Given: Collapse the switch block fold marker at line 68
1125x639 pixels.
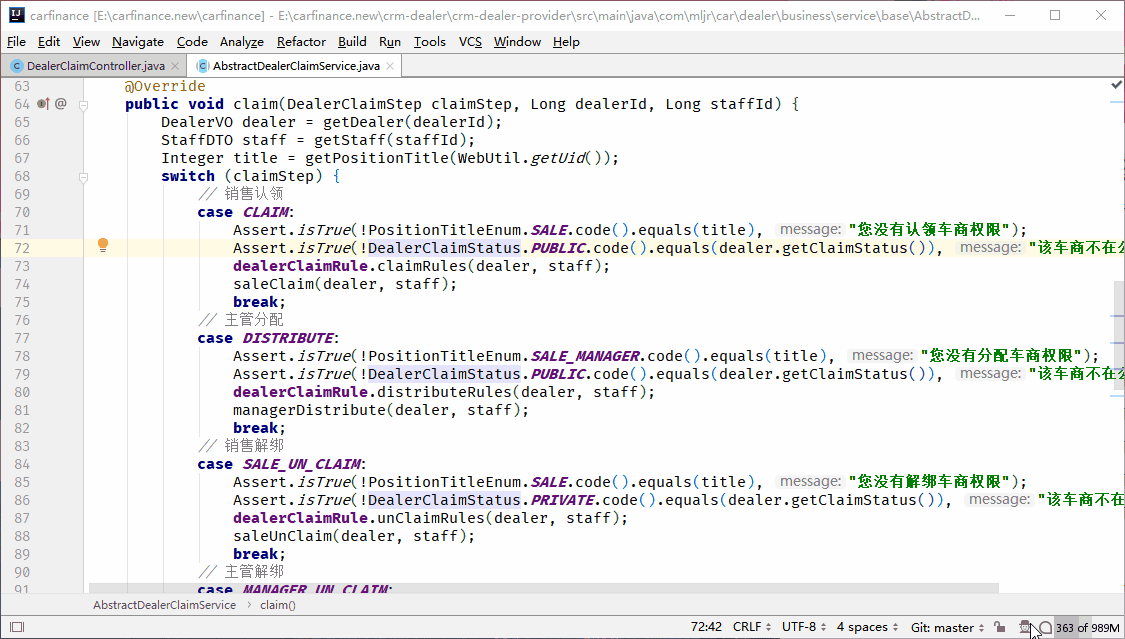Looking at the screenshot, I should tap(84, 176).
